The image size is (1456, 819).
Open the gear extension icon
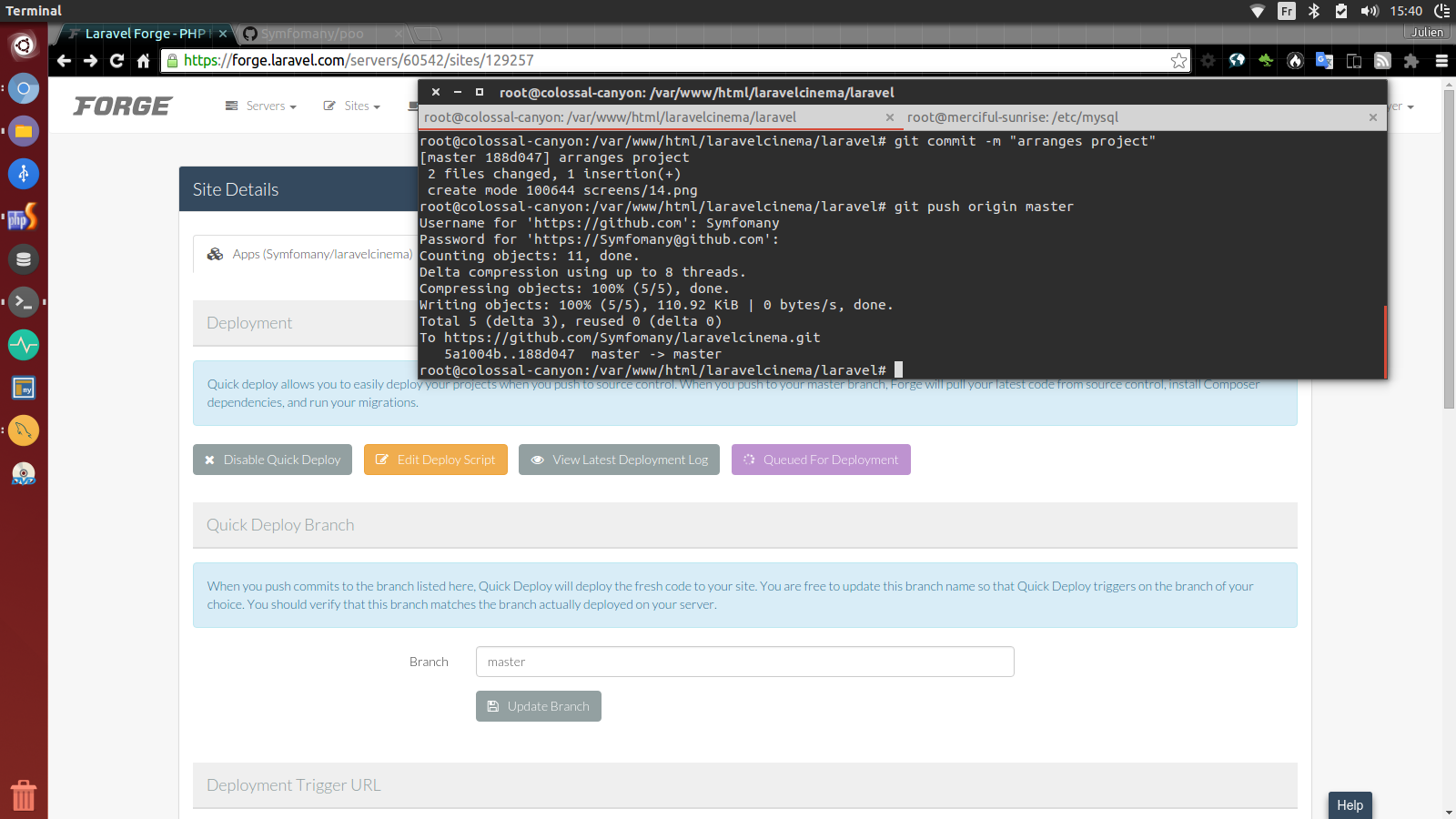click(x=1208, y=61)
